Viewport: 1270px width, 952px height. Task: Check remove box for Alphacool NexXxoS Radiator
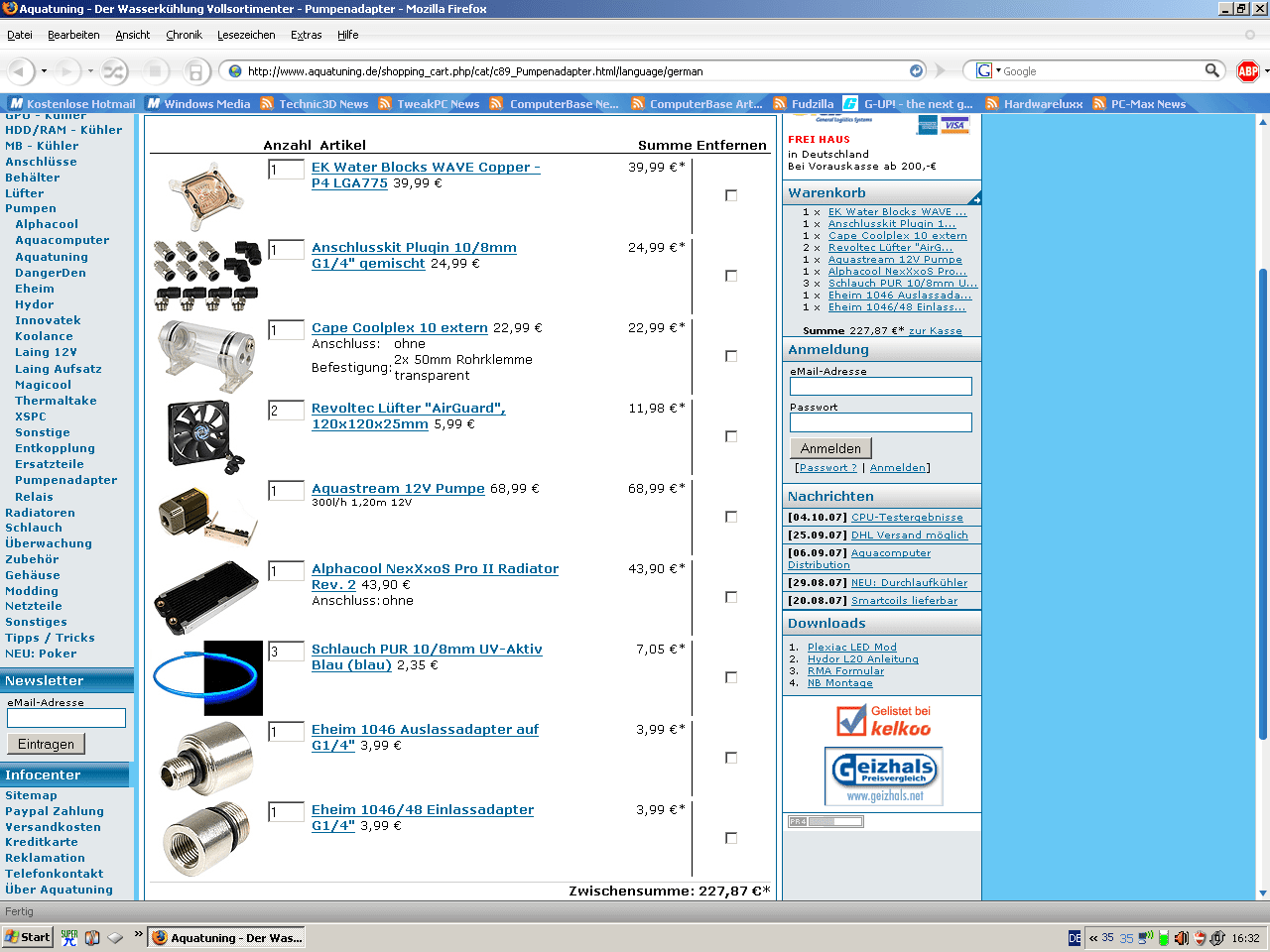[731, 597]
